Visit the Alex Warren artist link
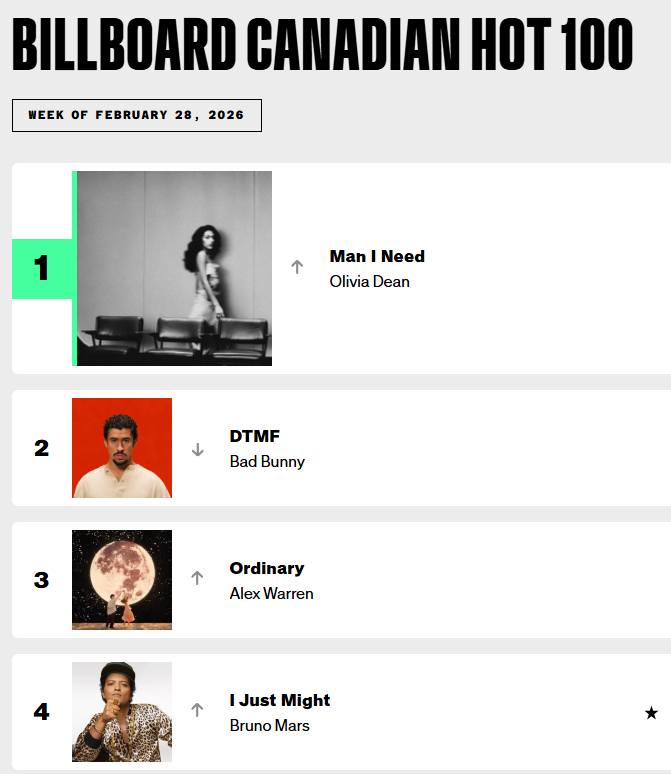This screenshot has height=774, width=671. (271, 593)
